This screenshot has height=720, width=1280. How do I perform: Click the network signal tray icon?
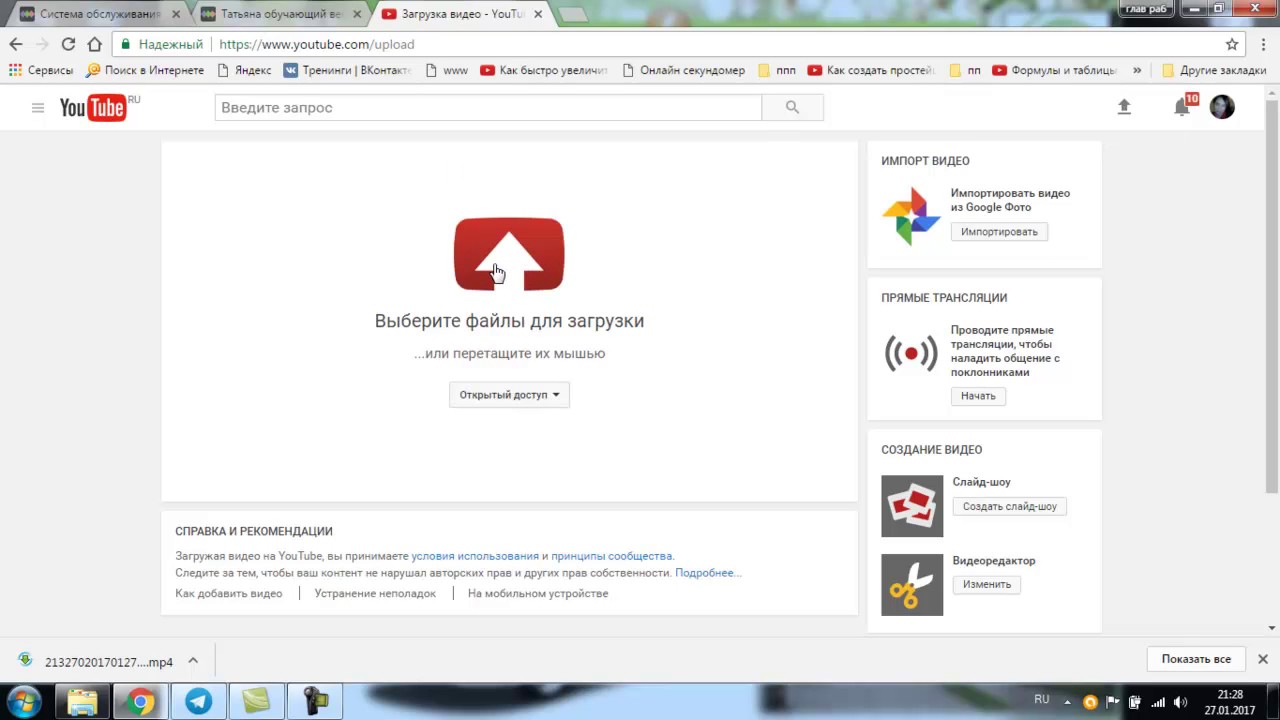(x=1158, y=702)
